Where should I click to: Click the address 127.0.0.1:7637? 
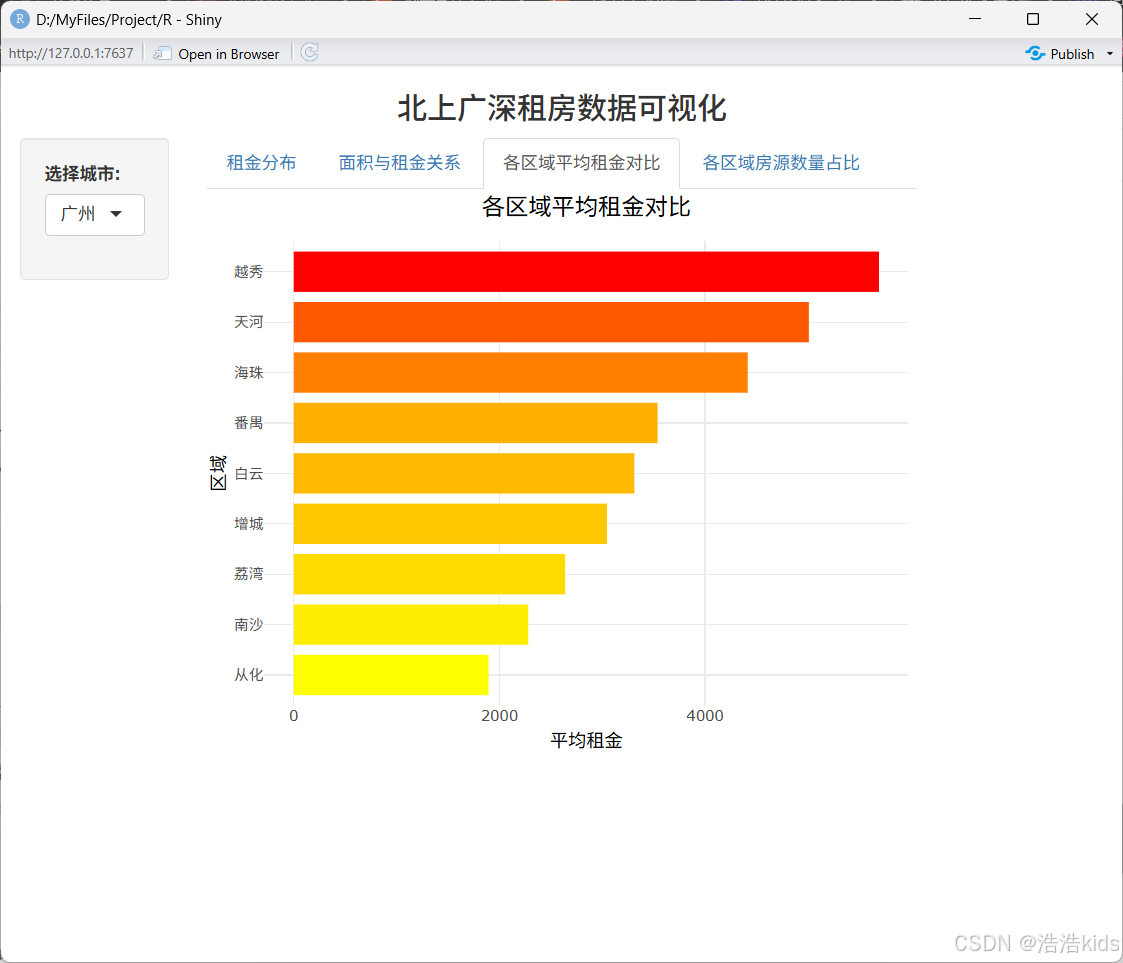click(x=71, y=53)
